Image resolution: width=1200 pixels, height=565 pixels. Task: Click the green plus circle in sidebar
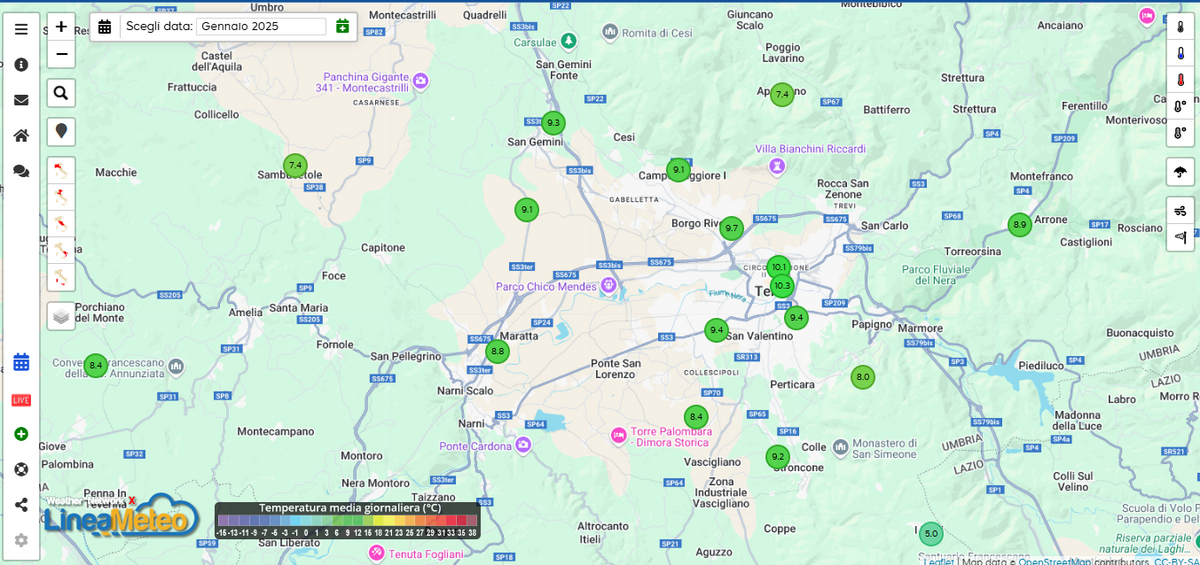click(x=21, y=434)
